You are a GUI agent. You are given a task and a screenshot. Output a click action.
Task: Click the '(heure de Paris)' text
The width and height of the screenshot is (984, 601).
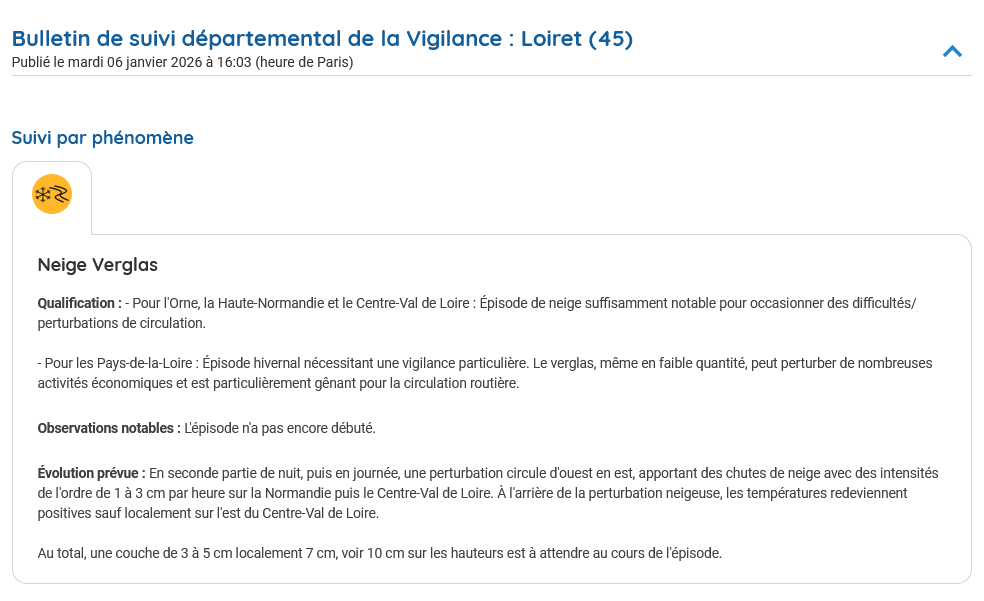pyautogui.click(x=304, y=62)
